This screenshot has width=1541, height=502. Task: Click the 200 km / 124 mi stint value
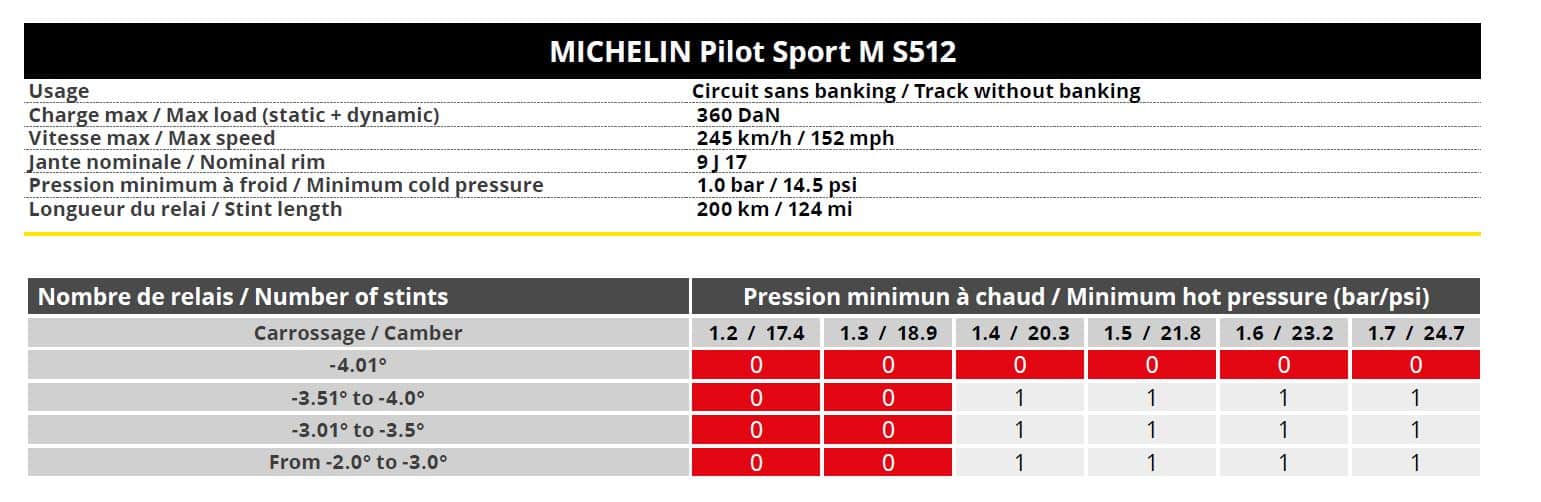pyautogui.click(x=775, y=209)
